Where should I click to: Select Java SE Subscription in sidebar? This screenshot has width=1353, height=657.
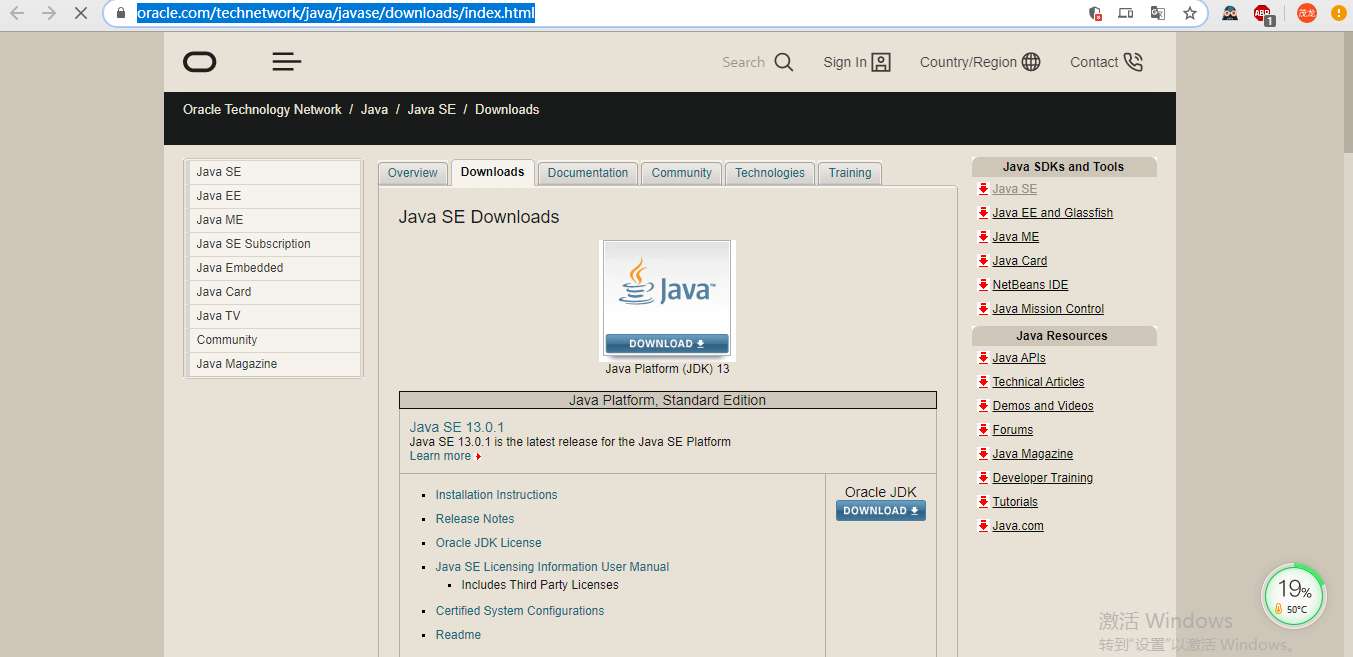[274, 244]
